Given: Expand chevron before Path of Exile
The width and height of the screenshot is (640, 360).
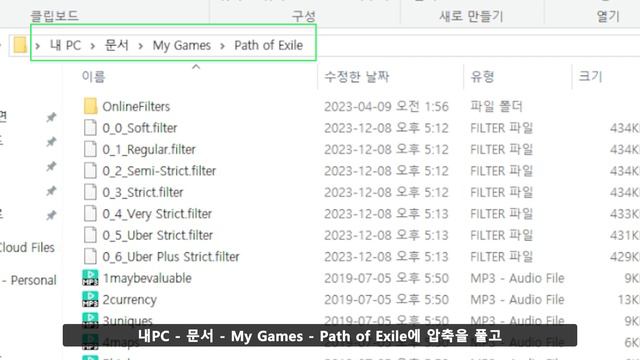Looking at the screenshot, I should coord(222,46).
